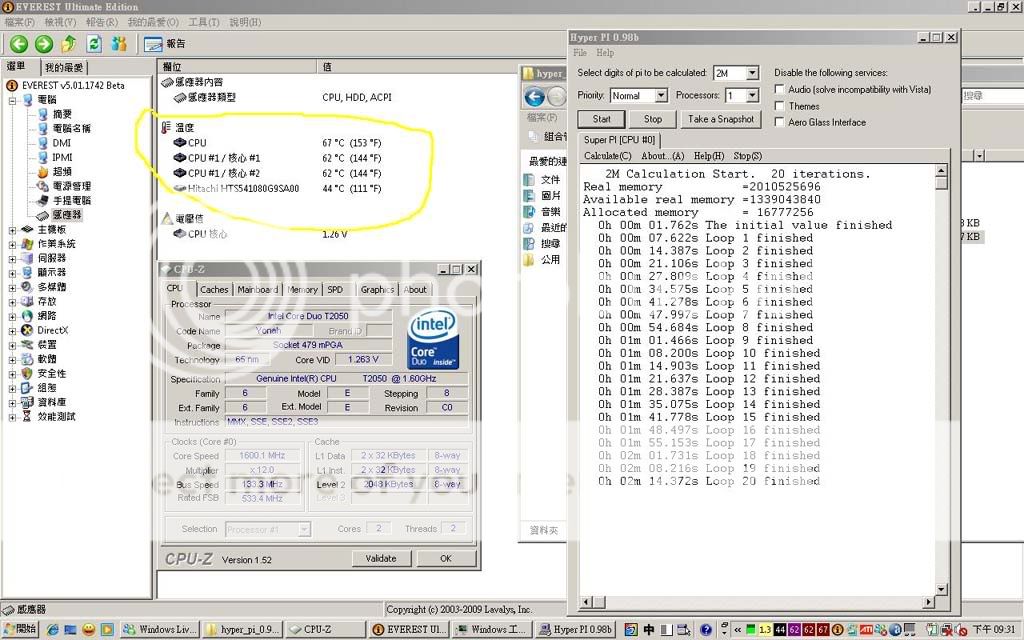Click the black 44 temperature tray icon
Screen dimensions: 1024x640
(x=780, y=630)
